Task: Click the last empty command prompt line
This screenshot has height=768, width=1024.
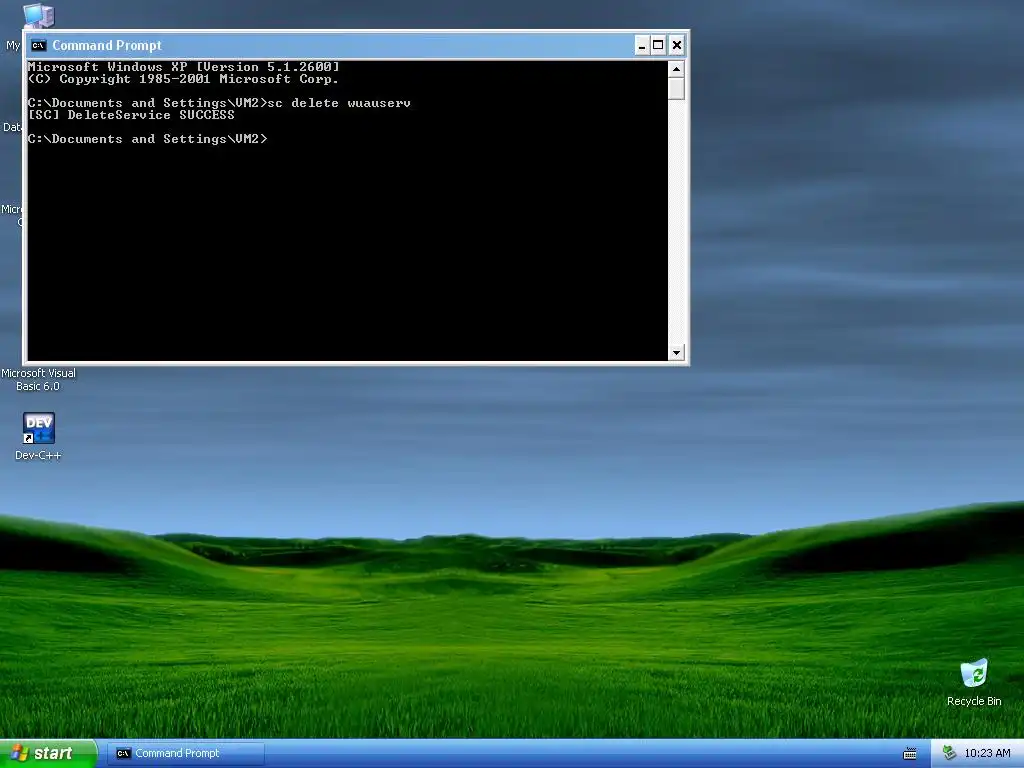Action: [148, 139]
